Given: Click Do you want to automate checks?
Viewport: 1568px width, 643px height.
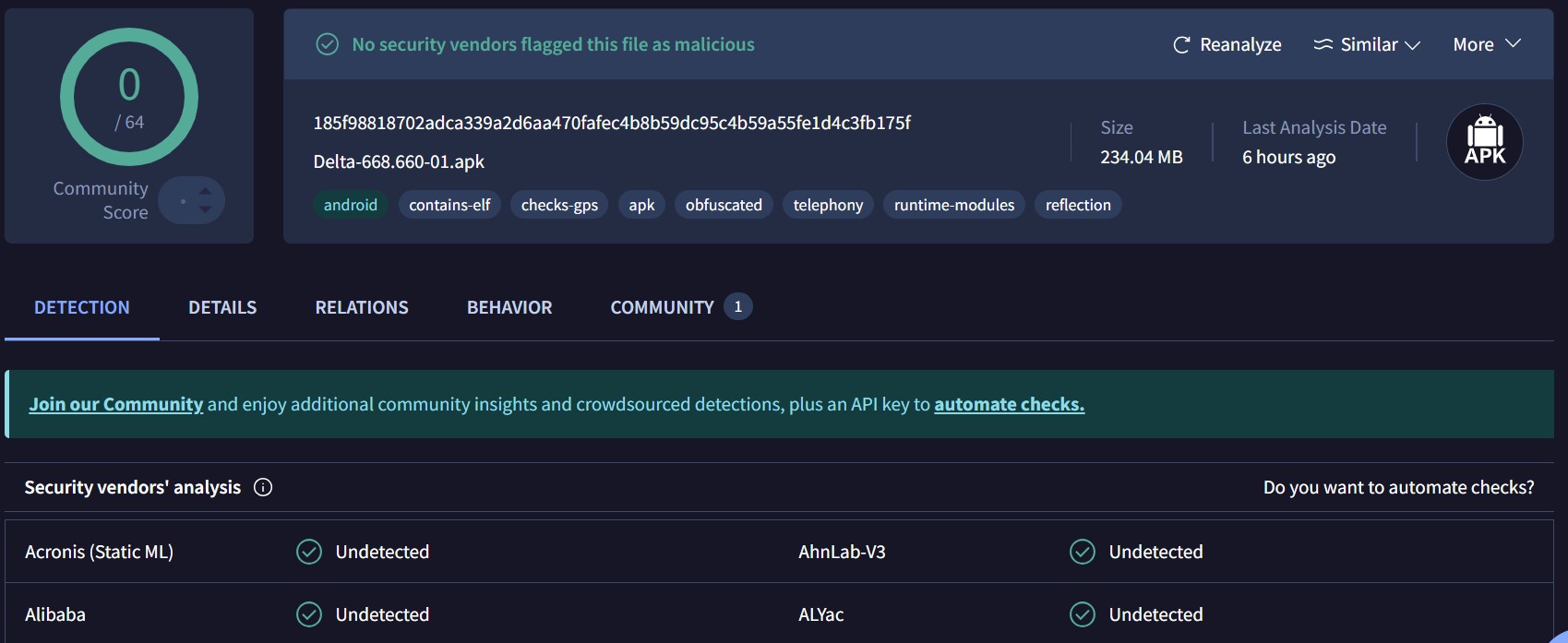Looking at the screenshot, I should click(x=1399, y=487).
